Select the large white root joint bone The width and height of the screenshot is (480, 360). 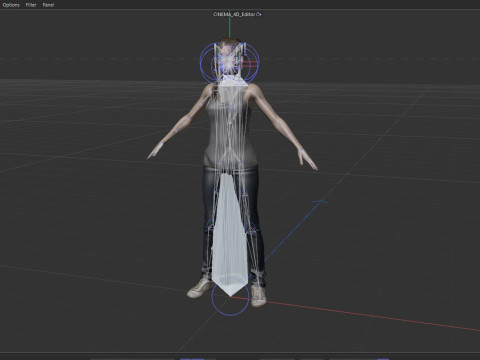point(230,233)
